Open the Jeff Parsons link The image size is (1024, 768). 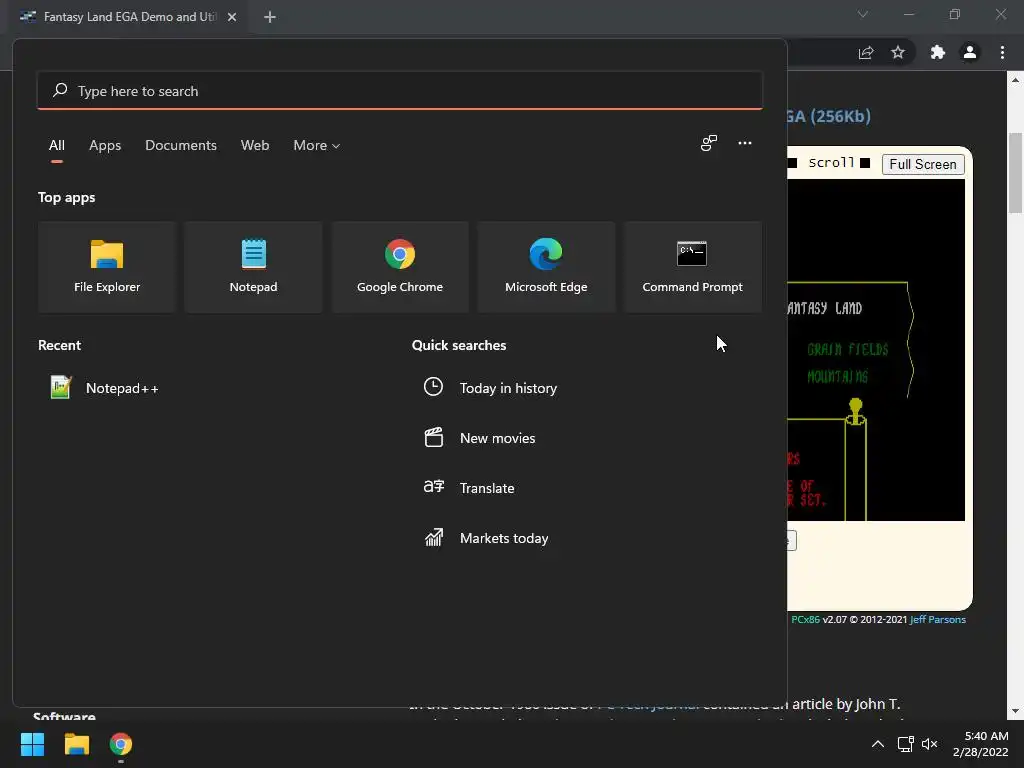point(937,619)
